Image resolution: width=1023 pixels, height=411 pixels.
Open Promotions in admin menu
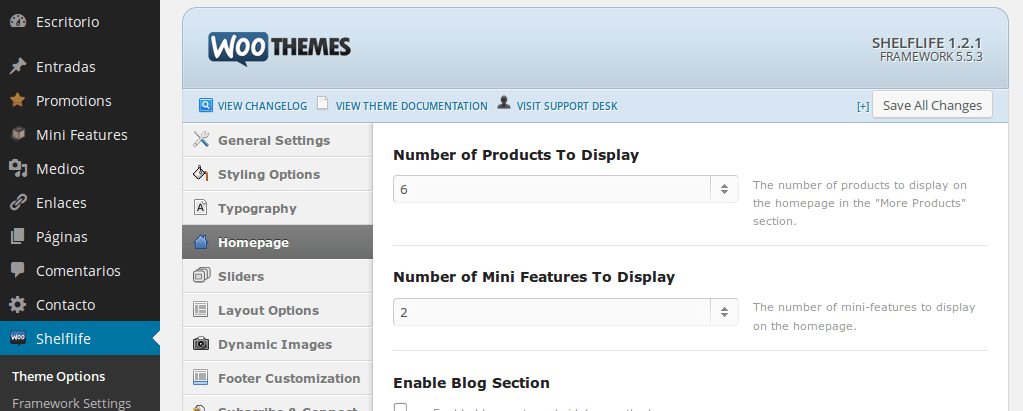point(80,100)
